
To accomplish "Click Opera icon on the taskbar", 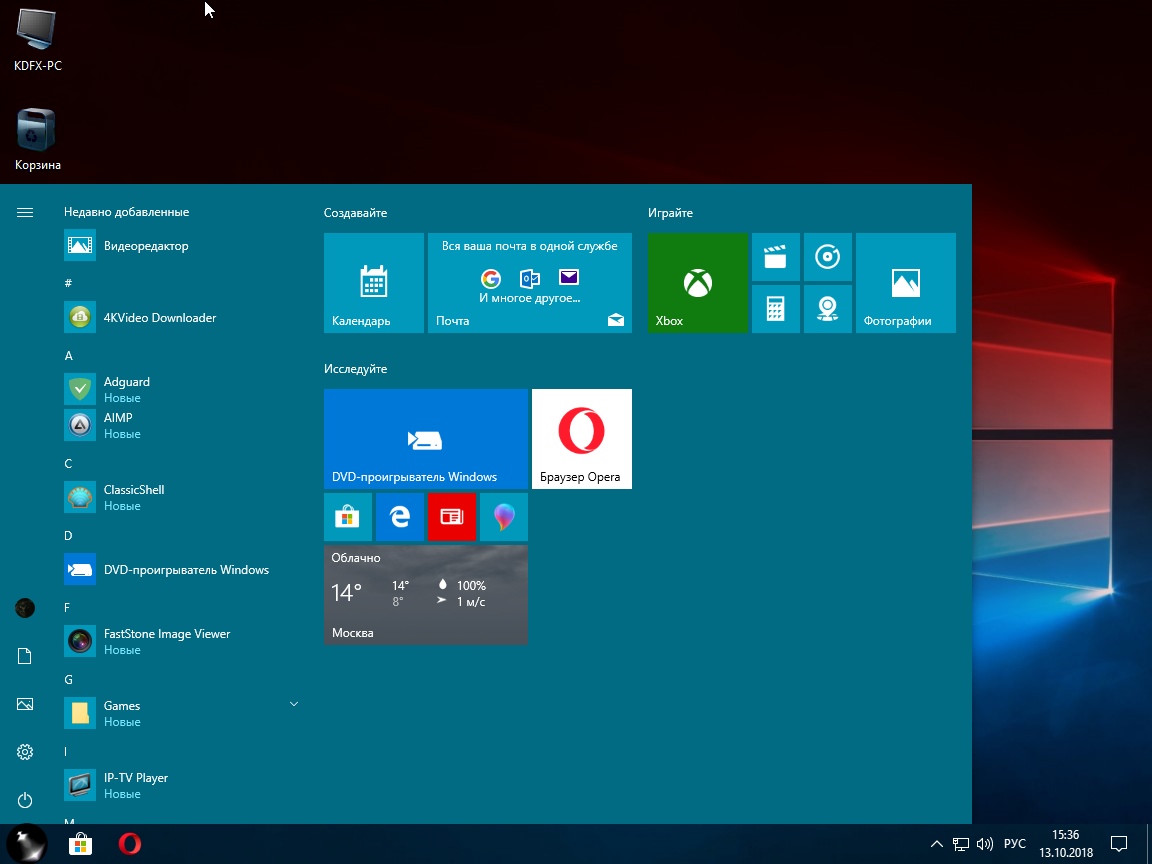I will tap(129, 844).
